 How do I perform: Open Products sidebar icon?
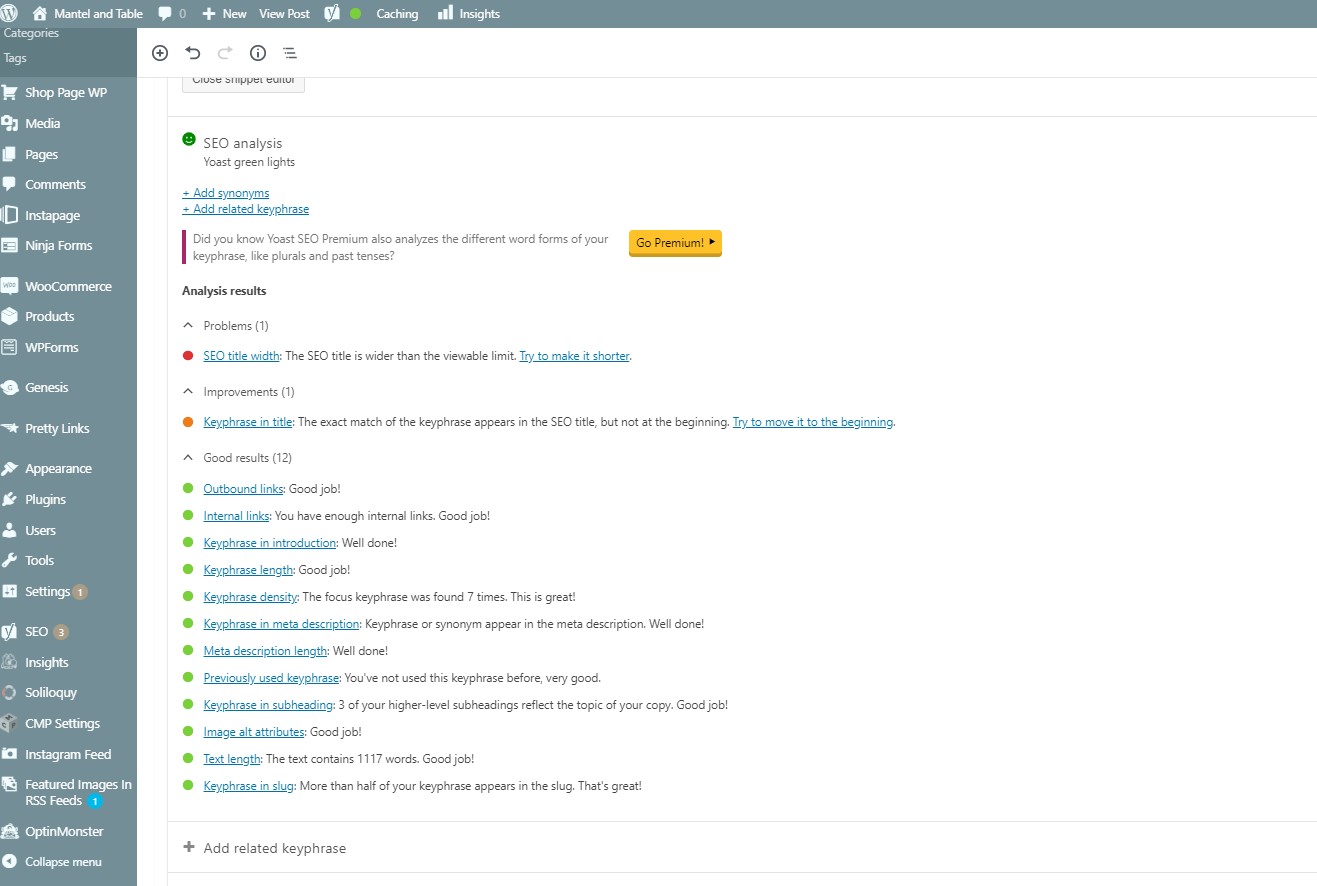pos(10,316)
